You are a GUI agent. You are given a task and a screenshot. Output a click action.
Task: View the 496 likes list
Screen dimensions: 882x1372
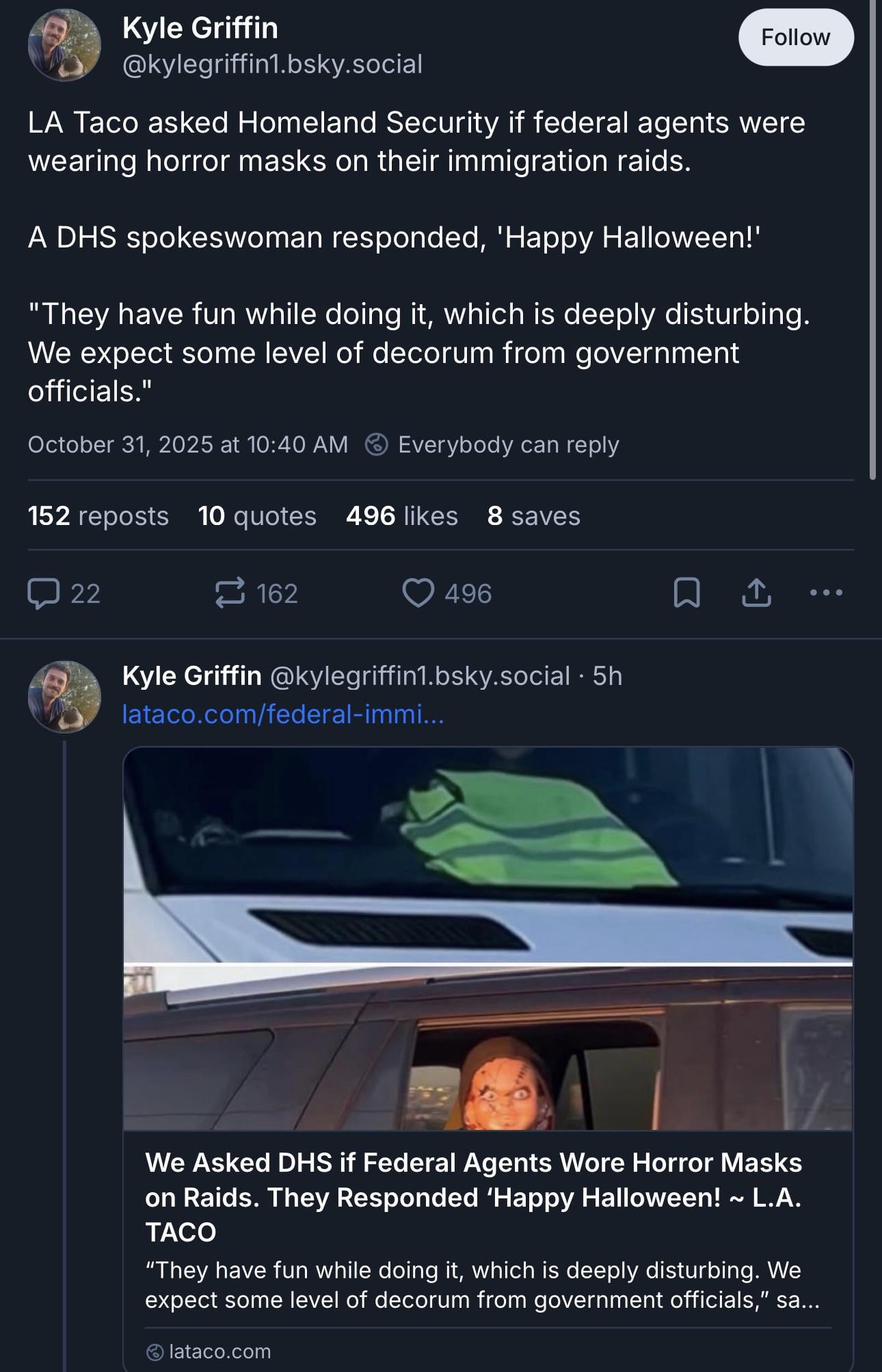pos(401,516)
